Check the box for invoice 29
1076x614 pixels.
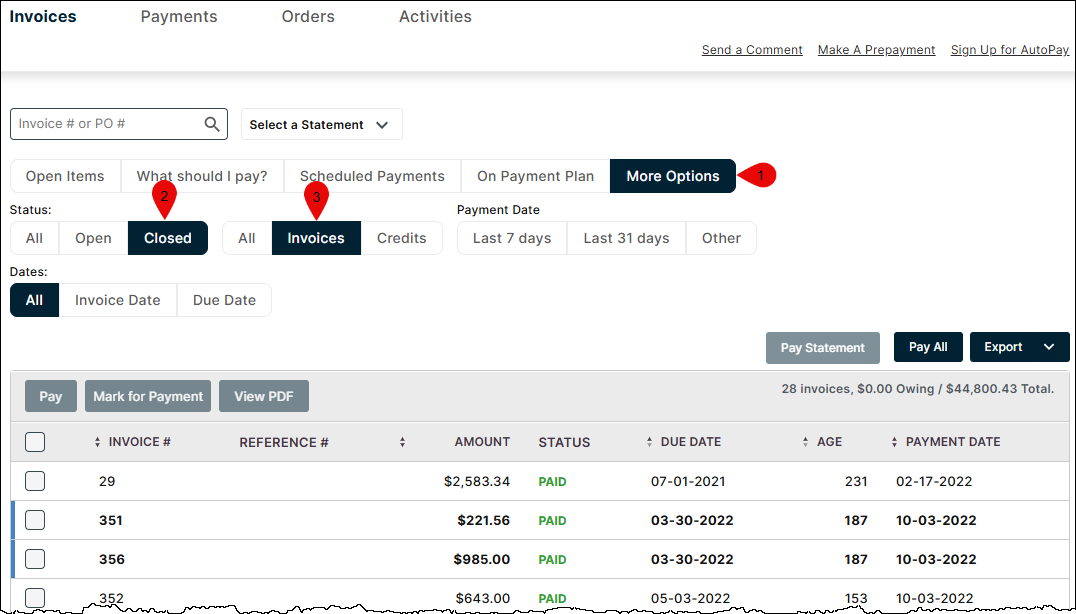(35, 481)
